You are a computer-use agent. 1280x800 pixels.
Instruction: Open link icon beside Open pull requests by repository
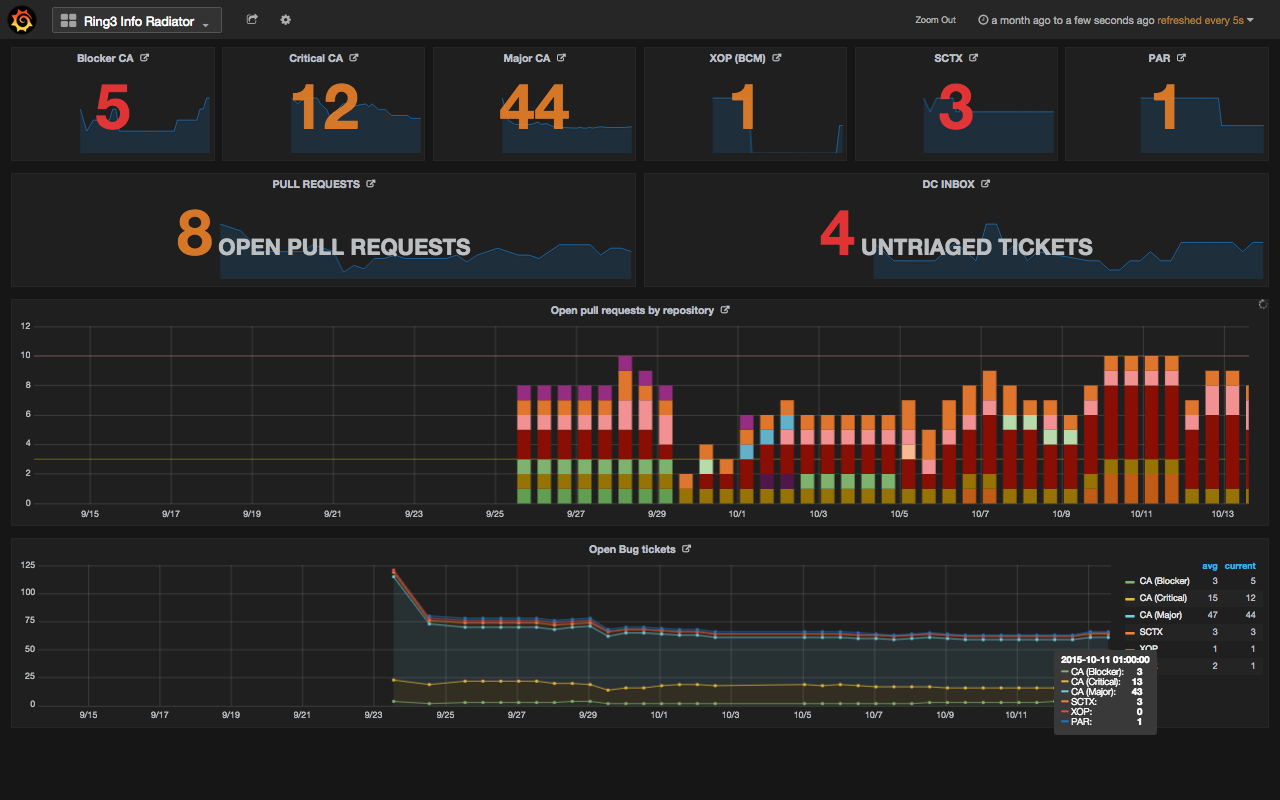pyautogui.click(x=725, y=310)
